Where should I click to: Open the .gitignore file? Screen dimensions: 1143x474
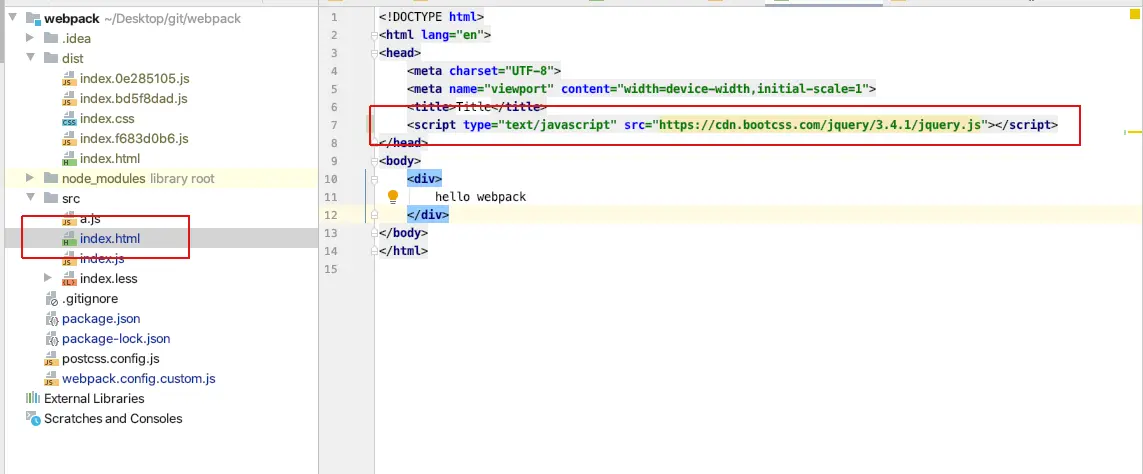tap(90, 298)
